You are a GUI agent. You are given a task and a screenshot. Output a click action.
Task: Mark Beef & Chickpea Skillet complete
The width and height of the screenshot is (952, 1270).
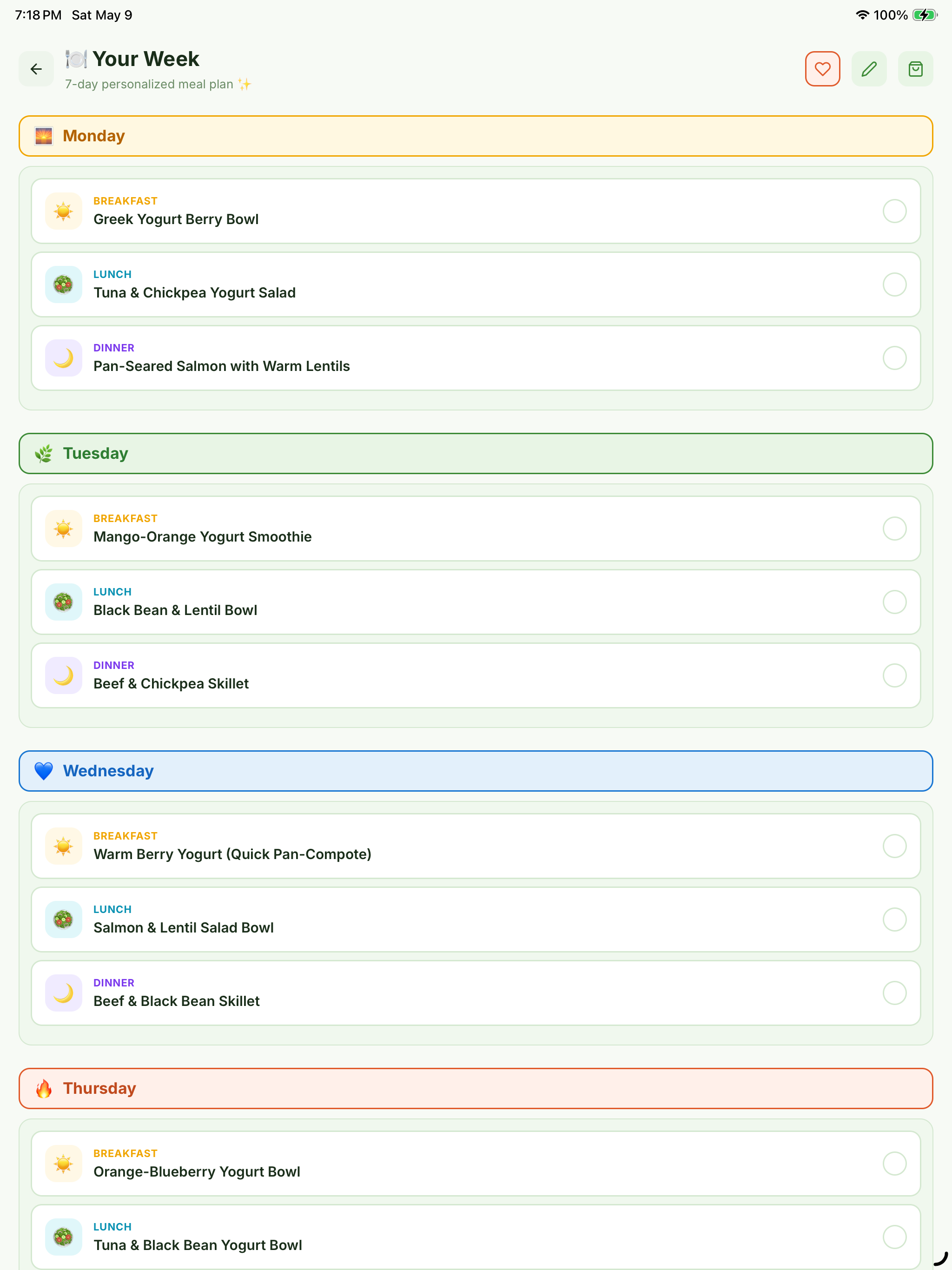[894, 676]
